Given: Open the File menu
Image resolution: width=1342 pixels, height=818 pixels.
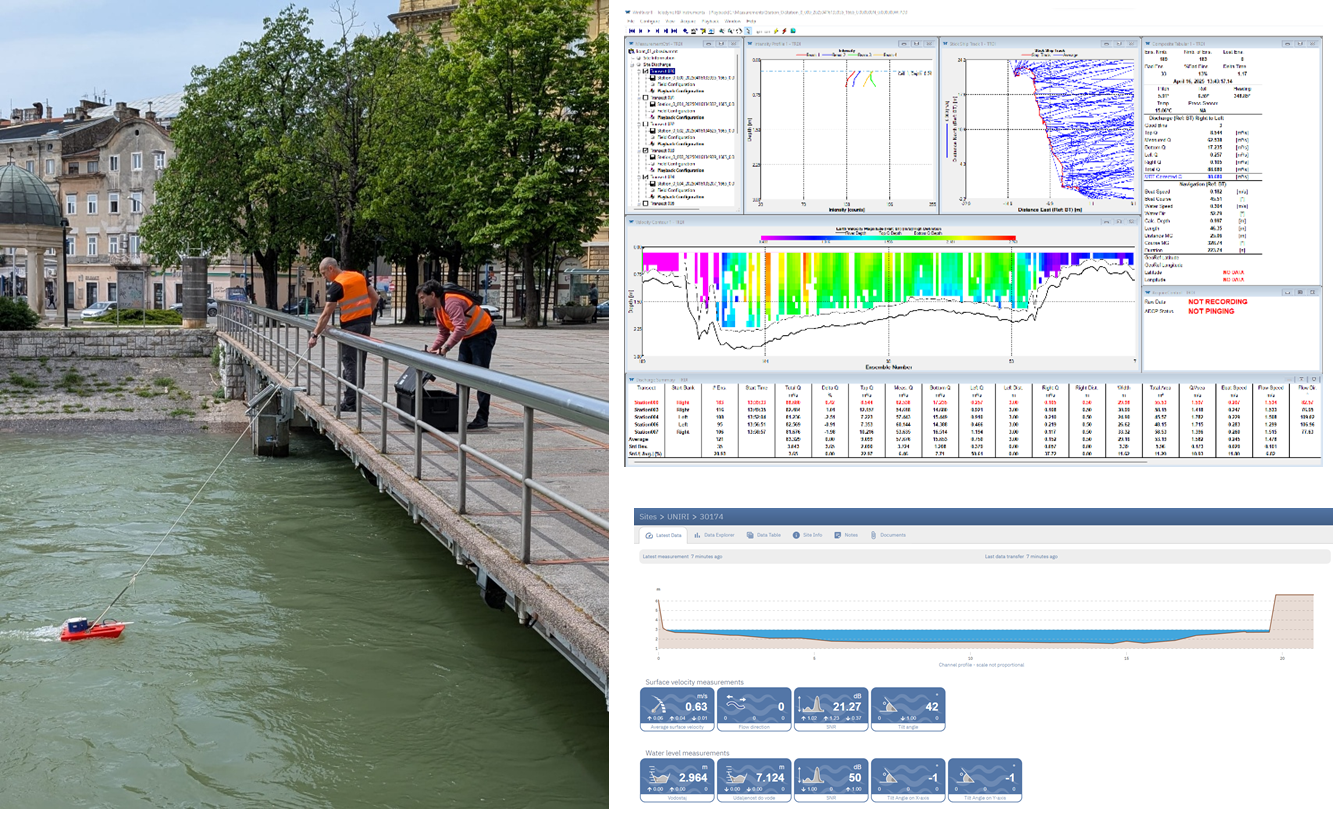Looking at the screenshot, I should 630,20.
